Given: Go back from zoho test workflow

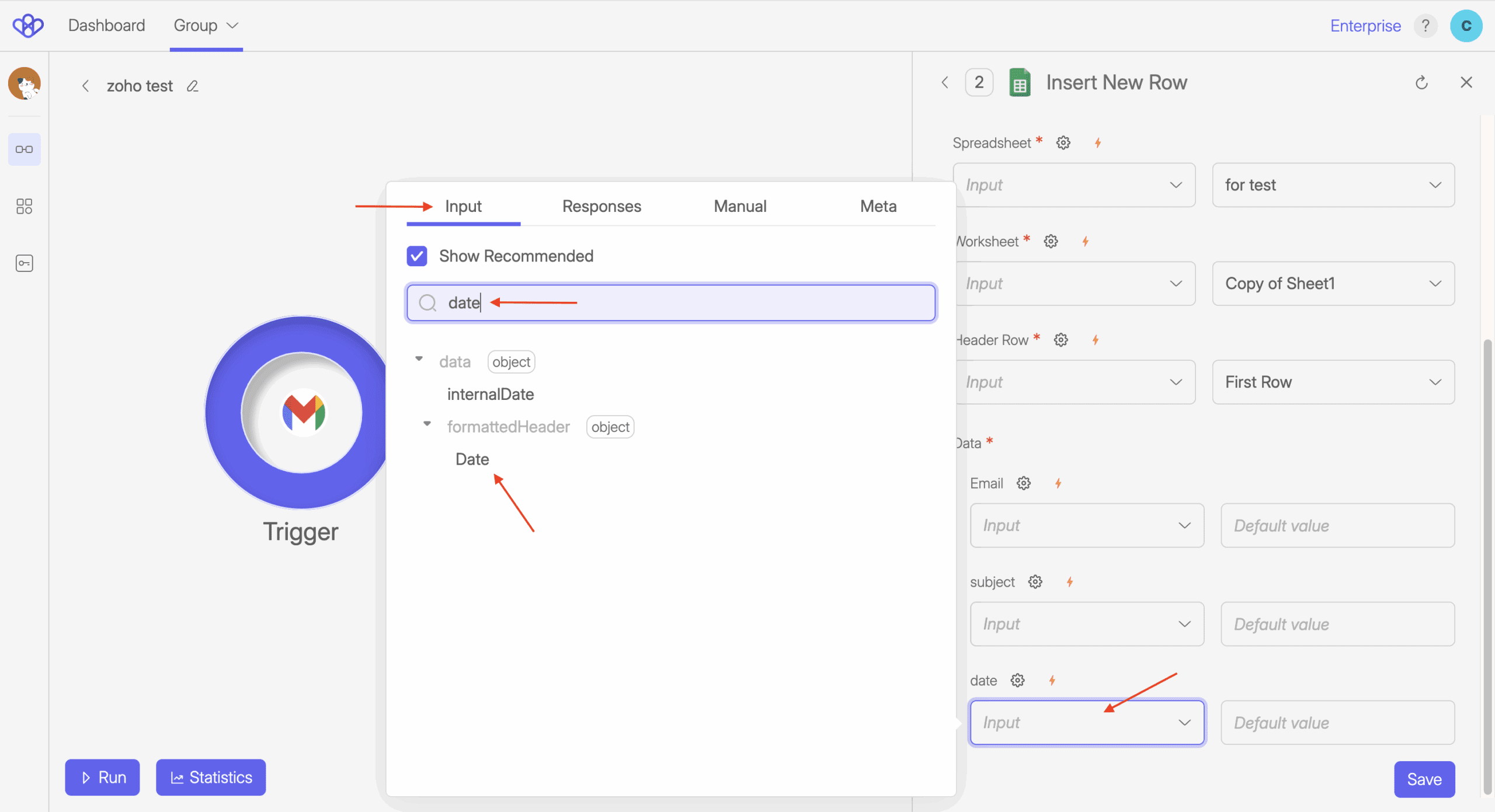Looking at the screenshot, I should [85, 86].
